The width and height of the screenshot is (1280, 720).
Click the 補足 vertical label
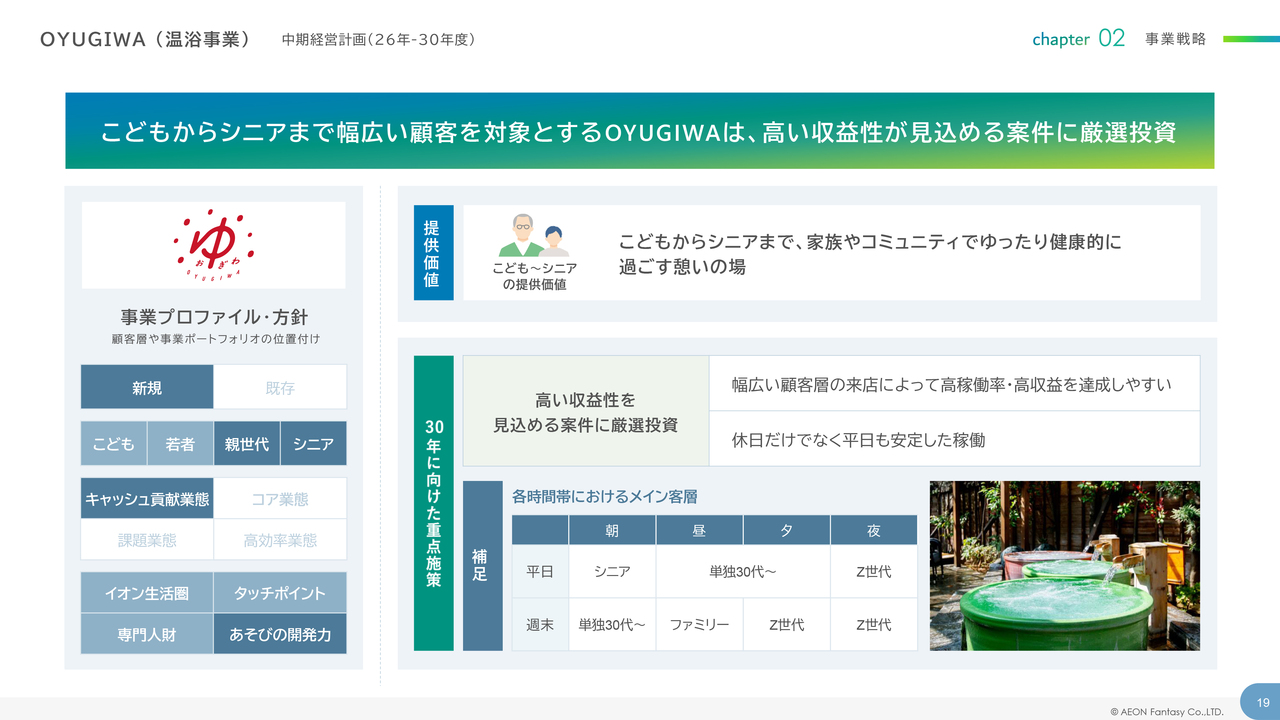[482, 566]
